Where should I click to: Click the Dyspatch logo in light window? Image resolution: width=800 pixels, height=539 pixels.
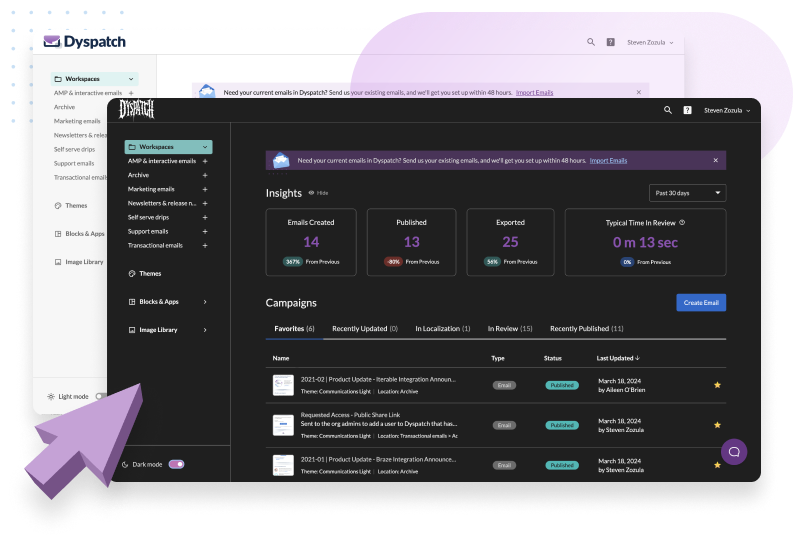[x=85, y=41]
